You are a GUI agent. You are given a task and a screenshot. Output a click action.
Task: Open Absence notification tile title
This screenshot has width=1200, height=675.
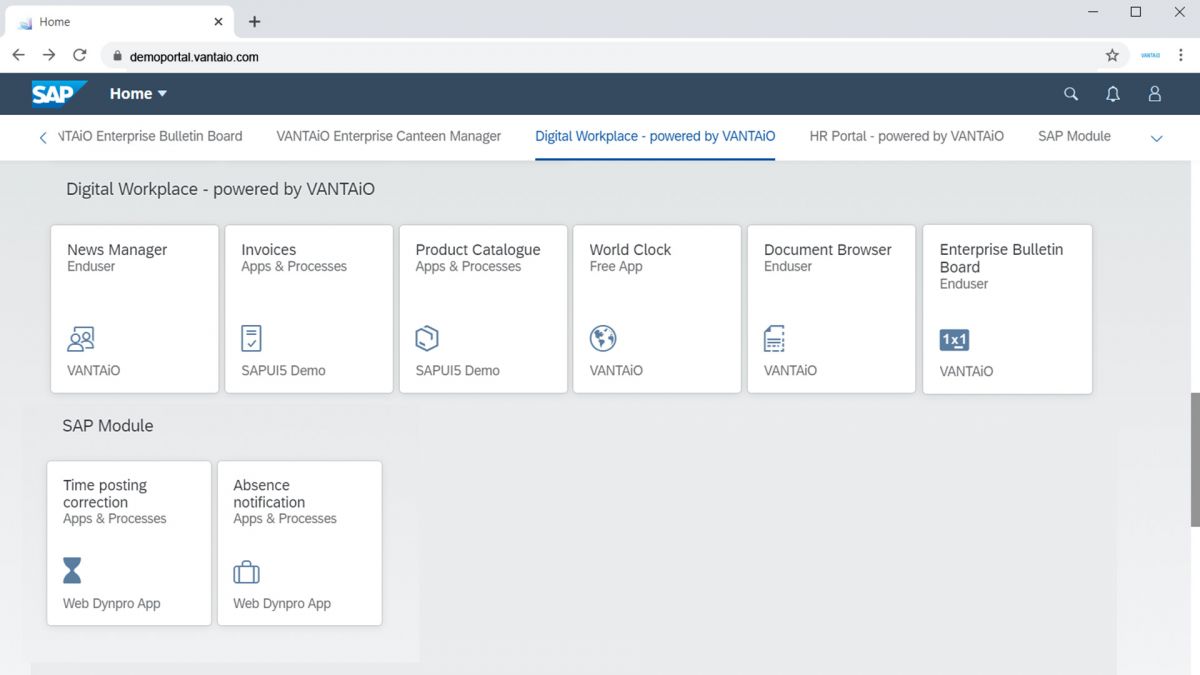click(269, 494)
